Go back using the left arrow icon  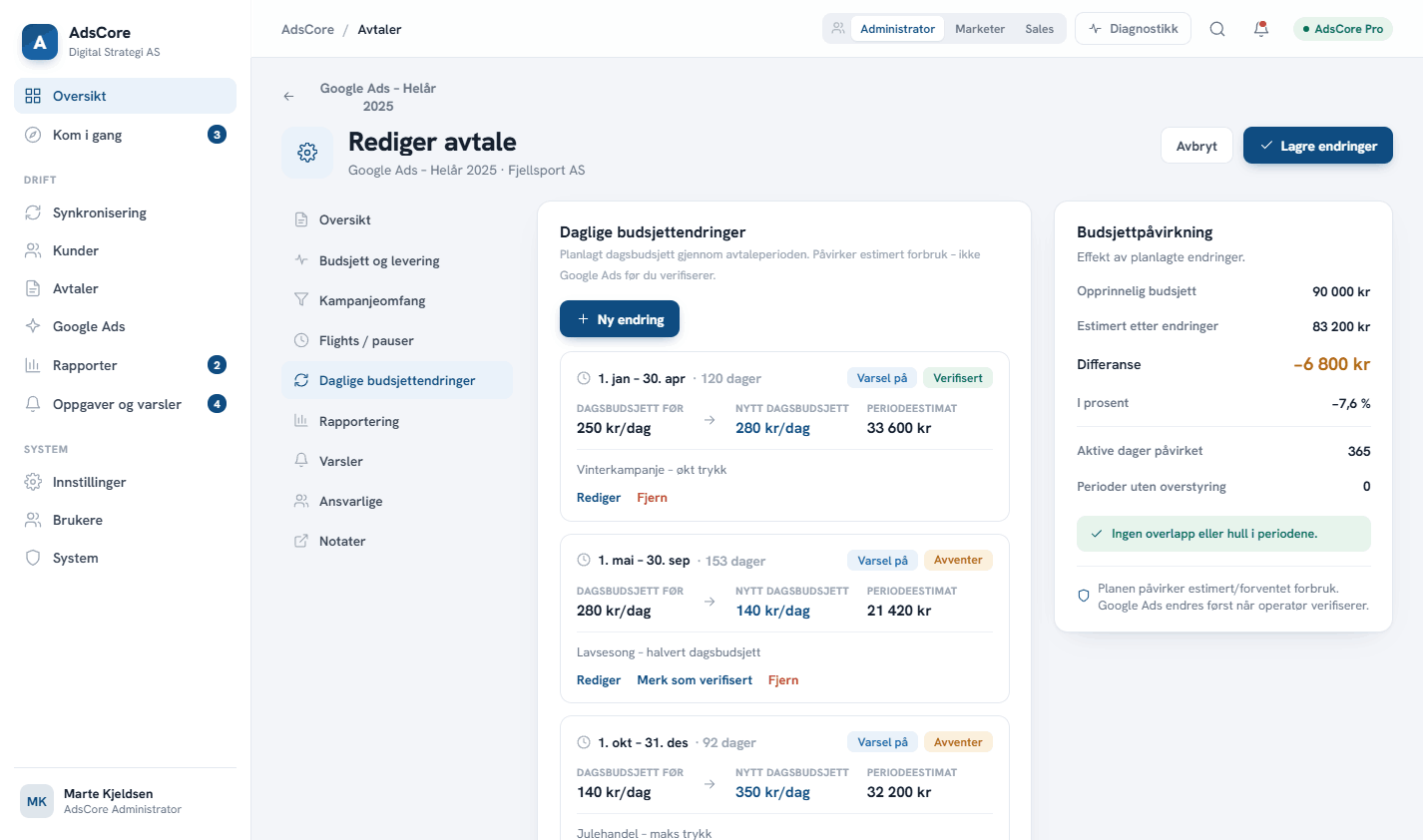coord(288,96)
